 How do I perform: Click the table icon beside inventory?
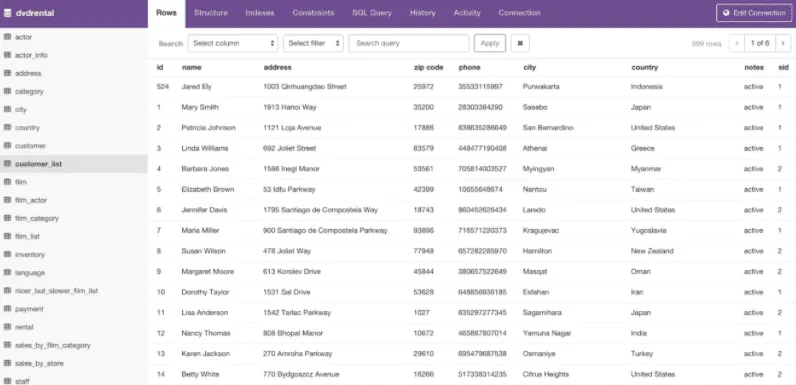8,254
